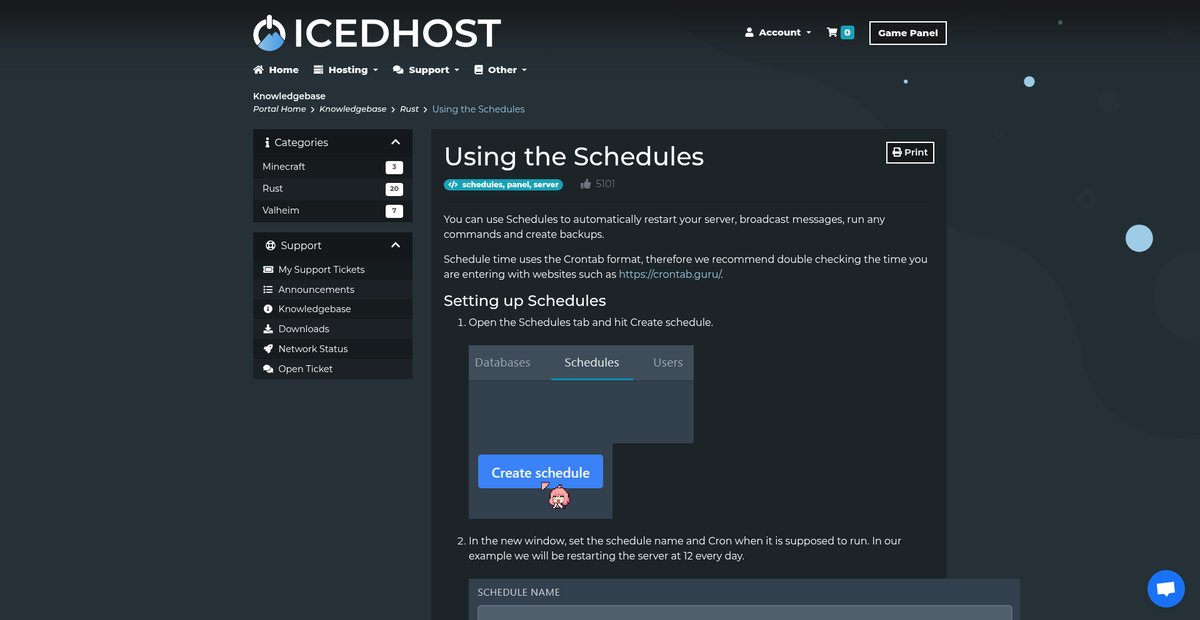Click the Home house icon
This screenshot has width=1200, height=620.
pos(259,70)
